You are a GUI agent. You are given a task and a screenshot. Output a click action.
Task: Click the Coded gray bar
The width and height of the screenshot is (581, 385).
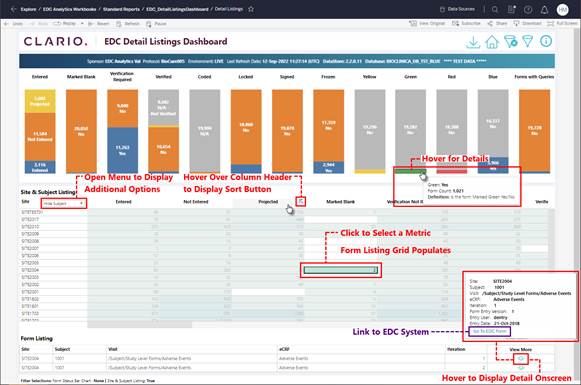pyautogui.click(x=205, y=131)
